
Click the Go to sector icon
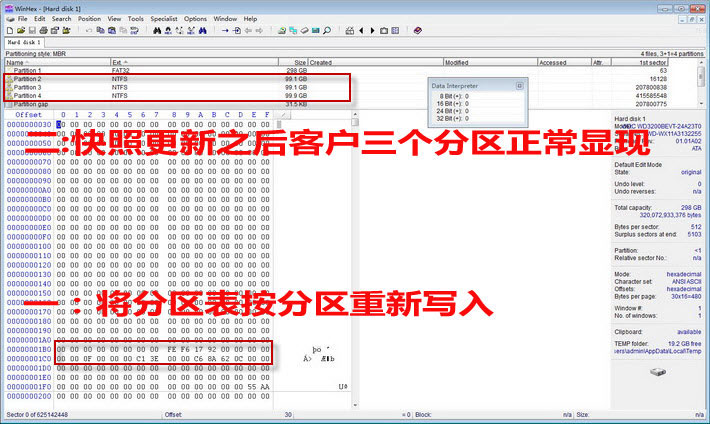click(x=236, y=30)
